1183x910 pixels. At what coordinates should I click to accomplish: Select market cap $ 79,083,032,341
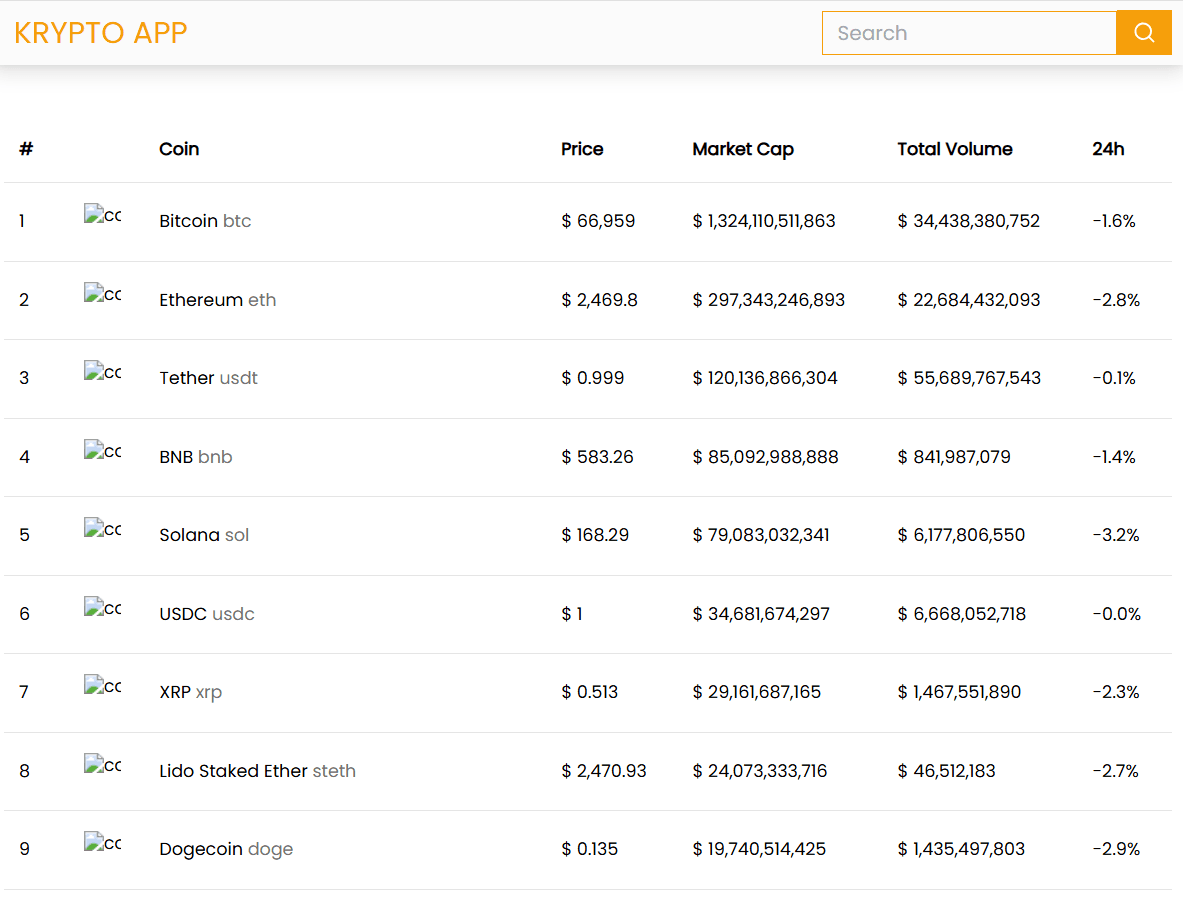click(x=761, y=535)
